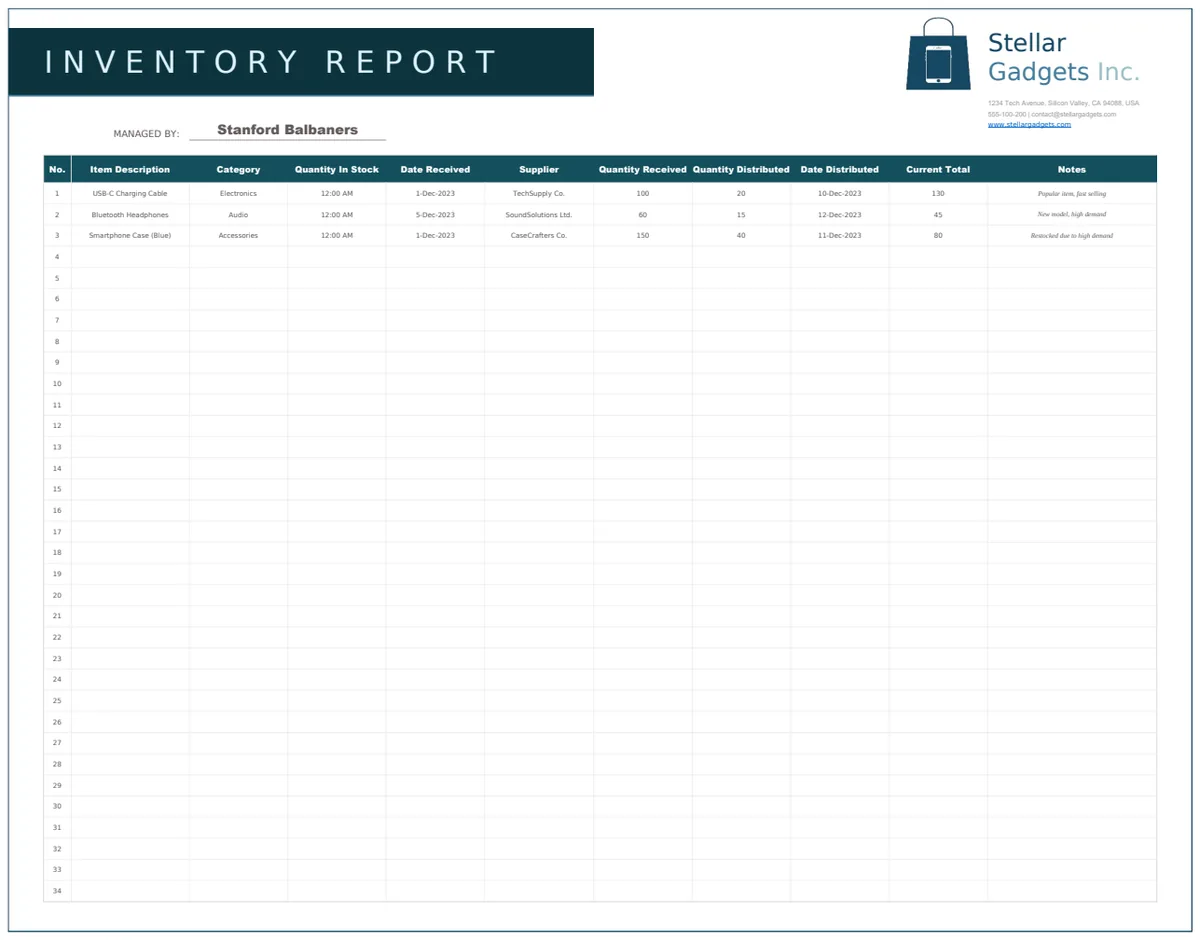Viewport: 1200px width, 940px height.
Task: Click quantity received value '100'
Action: click(643, 194)
